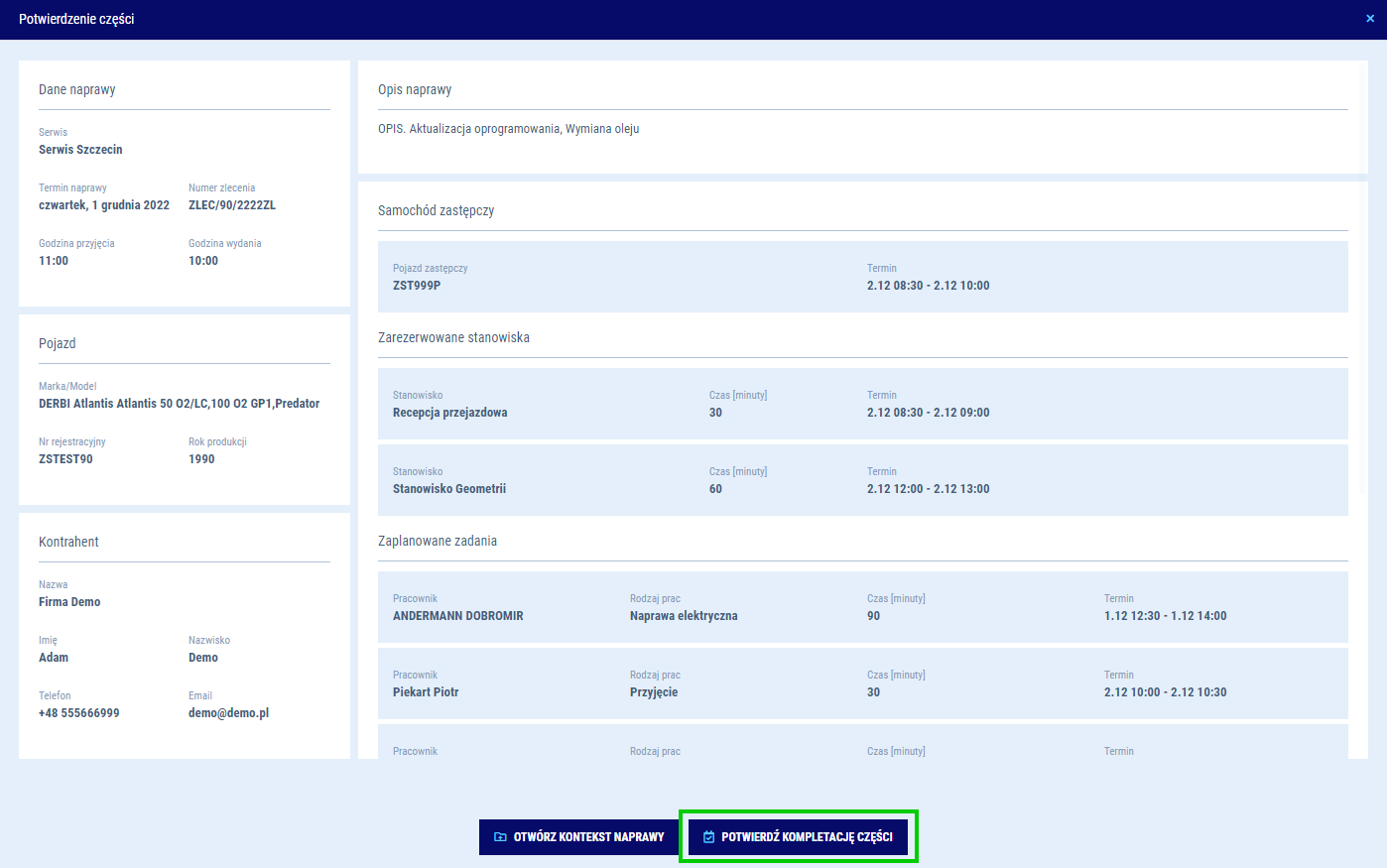
Task: Select the Piekart Piotr task row
Action: click(862, 683)
